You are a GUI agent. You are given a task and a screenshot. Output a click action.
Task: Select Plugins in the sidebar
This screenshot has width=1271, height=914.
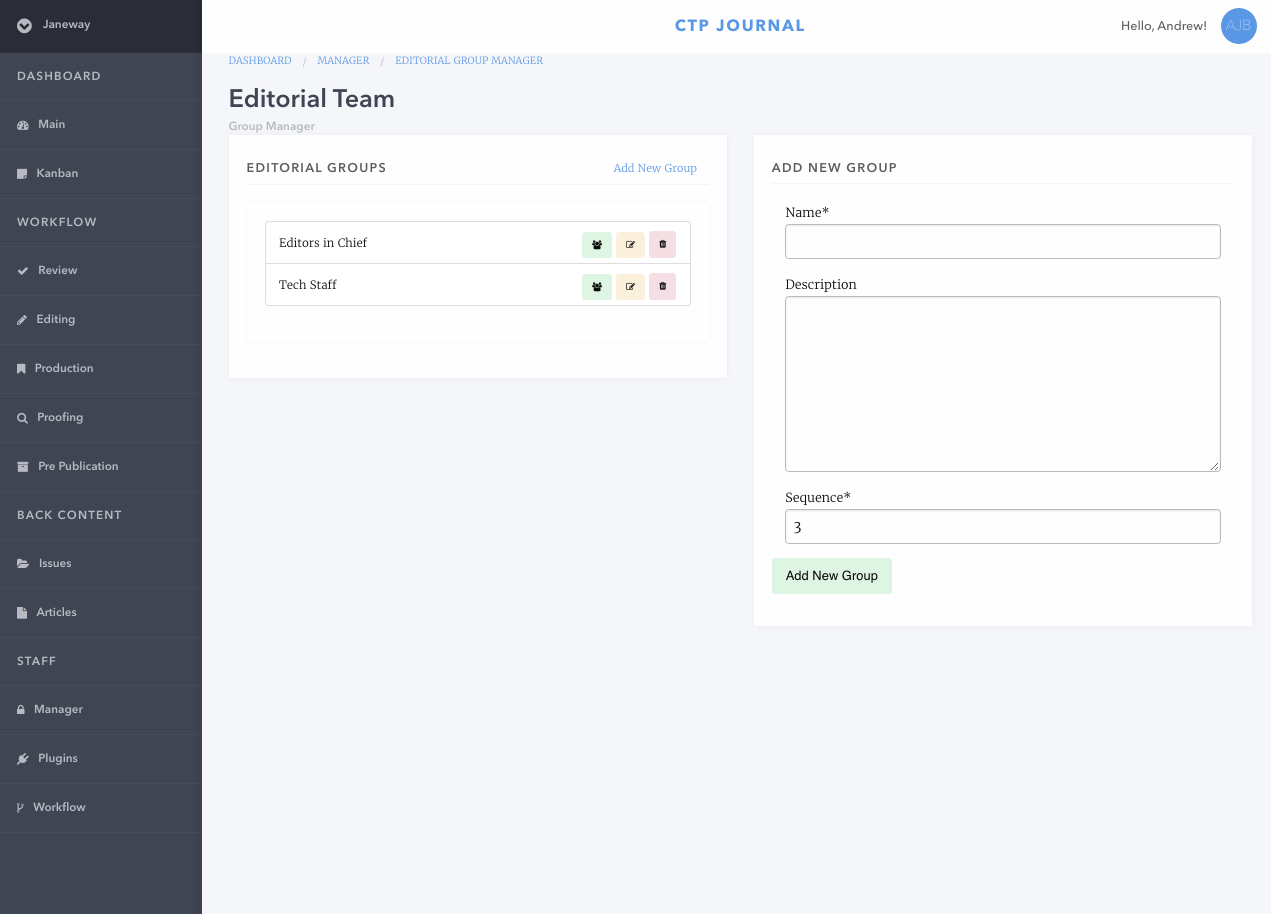57,759
